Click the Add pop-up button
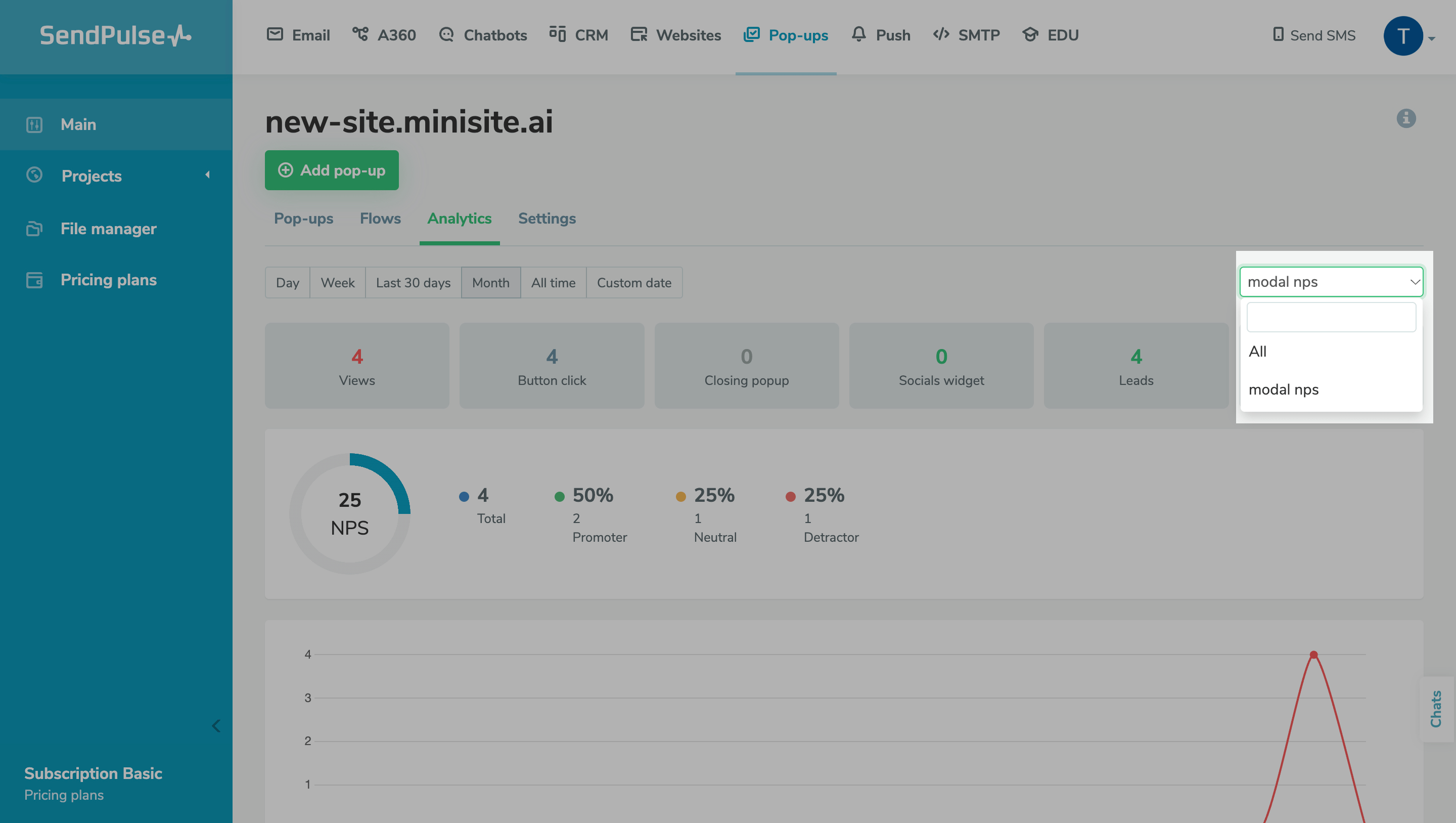Screen dimensions: 1456x823 tap(332, 170)
